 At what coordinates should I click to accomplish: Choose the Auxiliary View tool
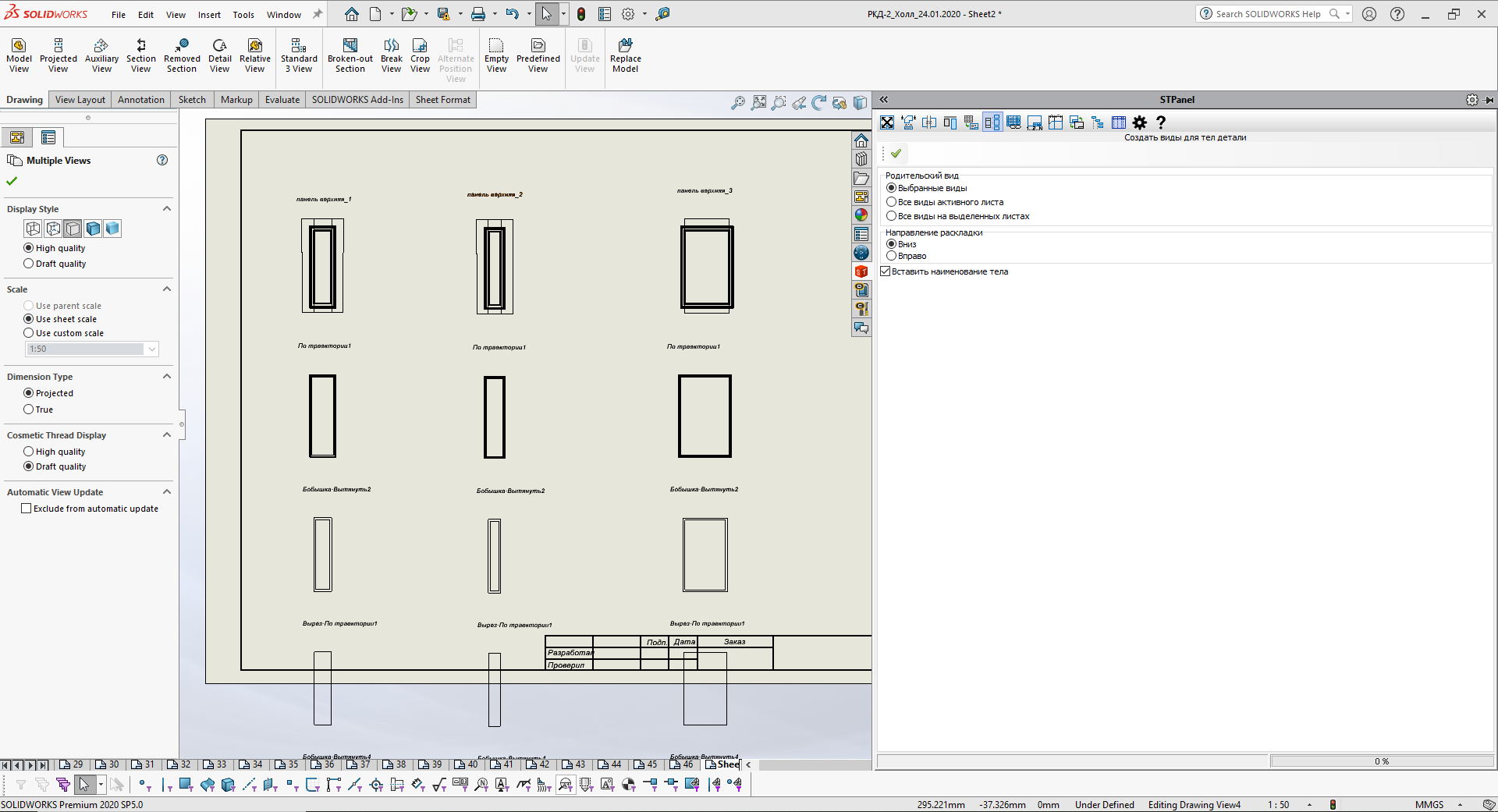pos(101,55)
